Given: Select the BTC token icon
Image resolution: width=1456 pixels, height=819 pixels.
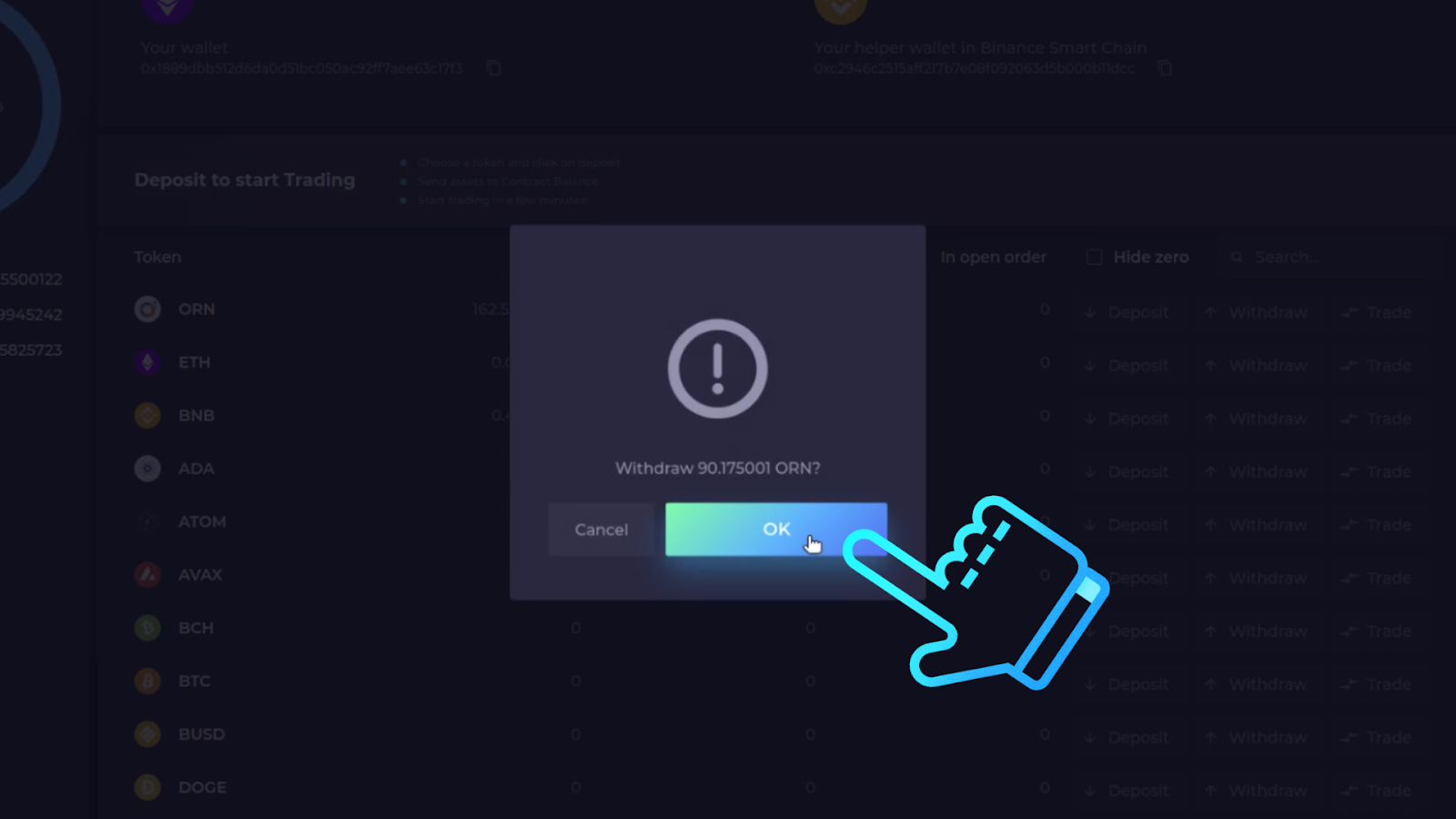Looking at the screenshot, I should point(147,681).
